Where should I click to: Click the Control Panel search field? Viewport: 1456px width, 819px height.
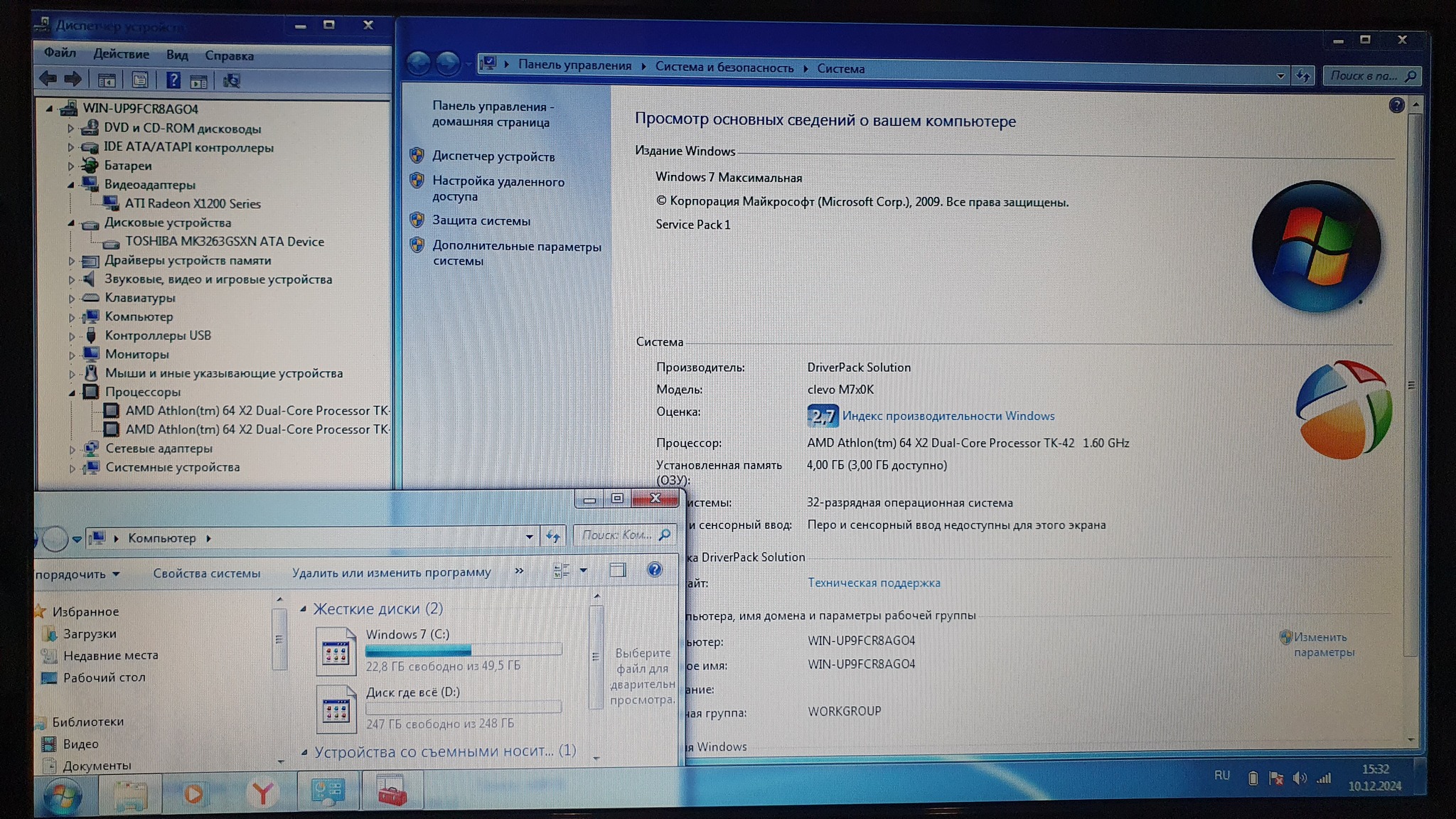click(1364, 75)
